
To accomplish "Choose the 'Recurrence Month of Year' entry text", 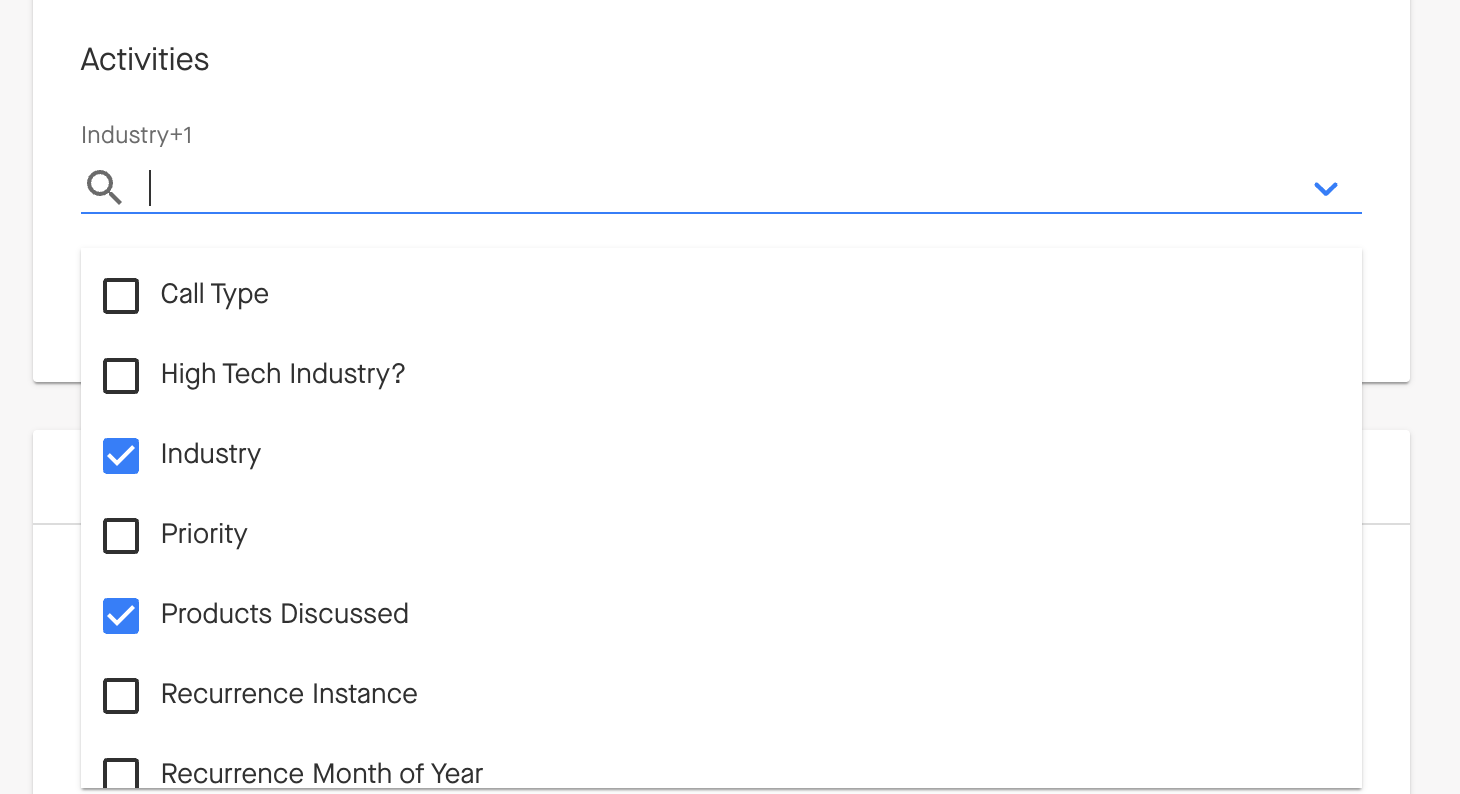I will tap(321, 774).
